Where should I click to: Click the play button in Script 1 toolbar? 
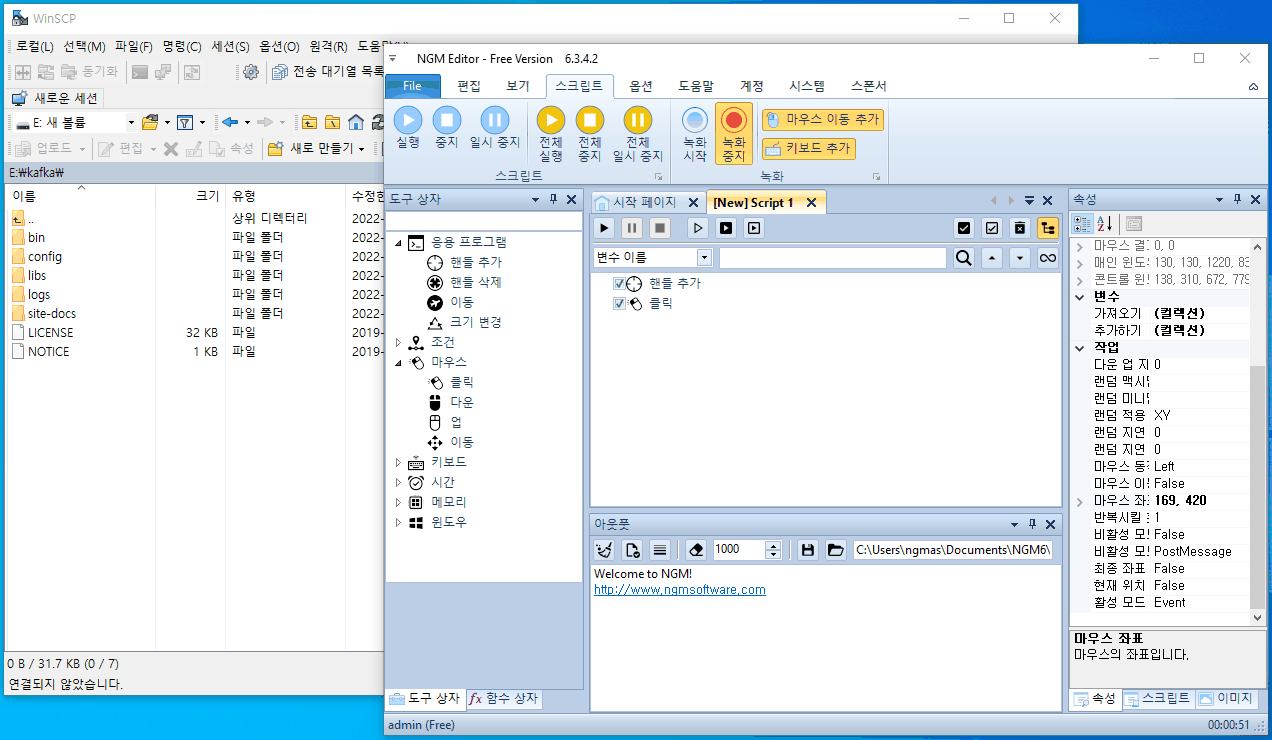point(604,228)
